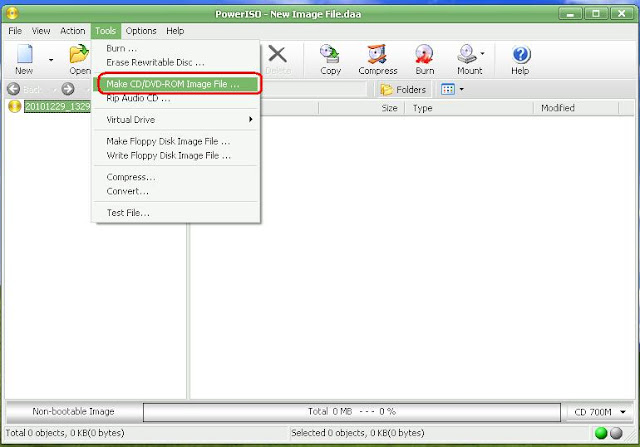640x447 pixels.
Task: Click Total 0 objects status text
Action: (x=65, y=433)
